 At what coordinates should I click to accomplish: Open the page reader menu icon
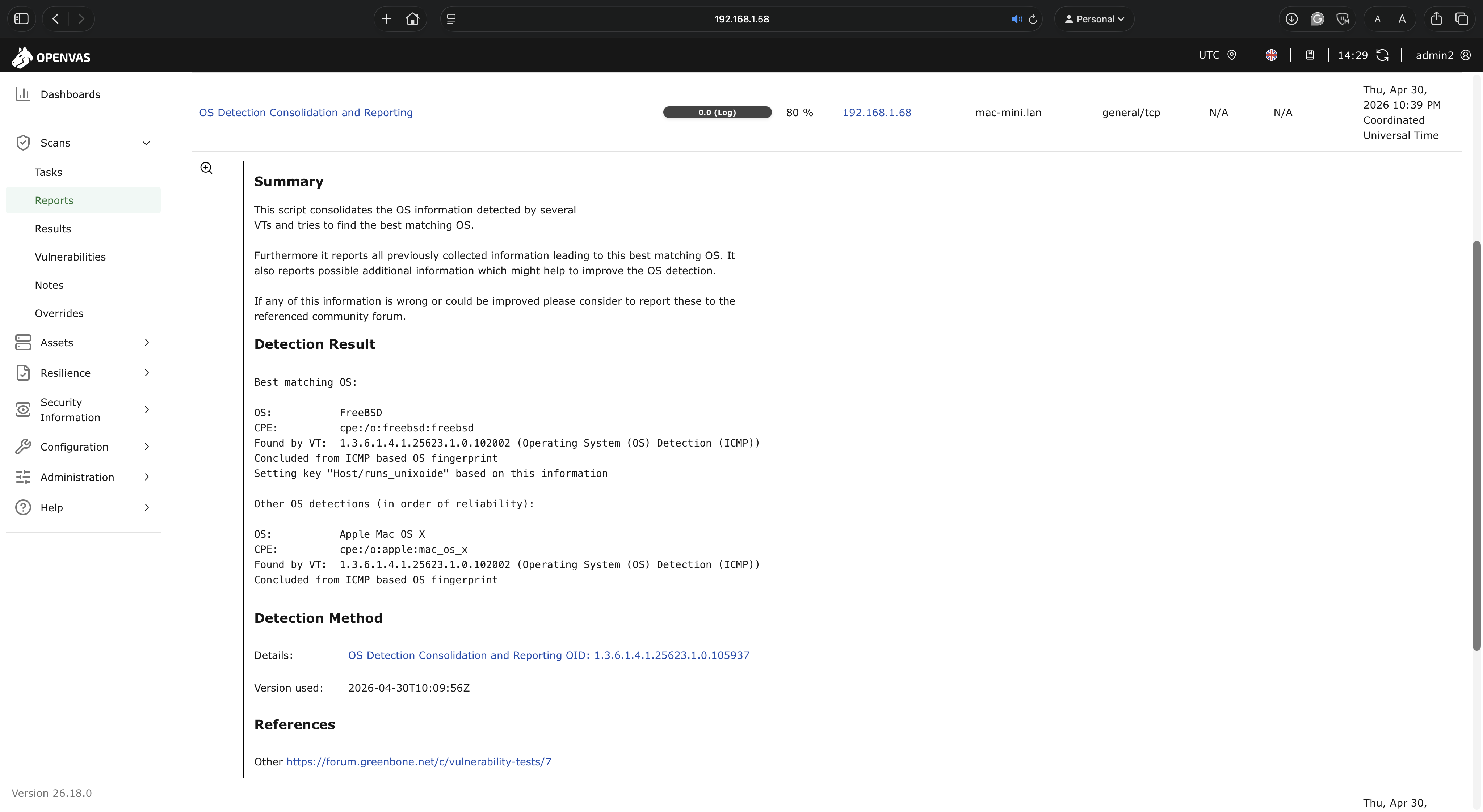pyautogui.click(x=451, y=19)
